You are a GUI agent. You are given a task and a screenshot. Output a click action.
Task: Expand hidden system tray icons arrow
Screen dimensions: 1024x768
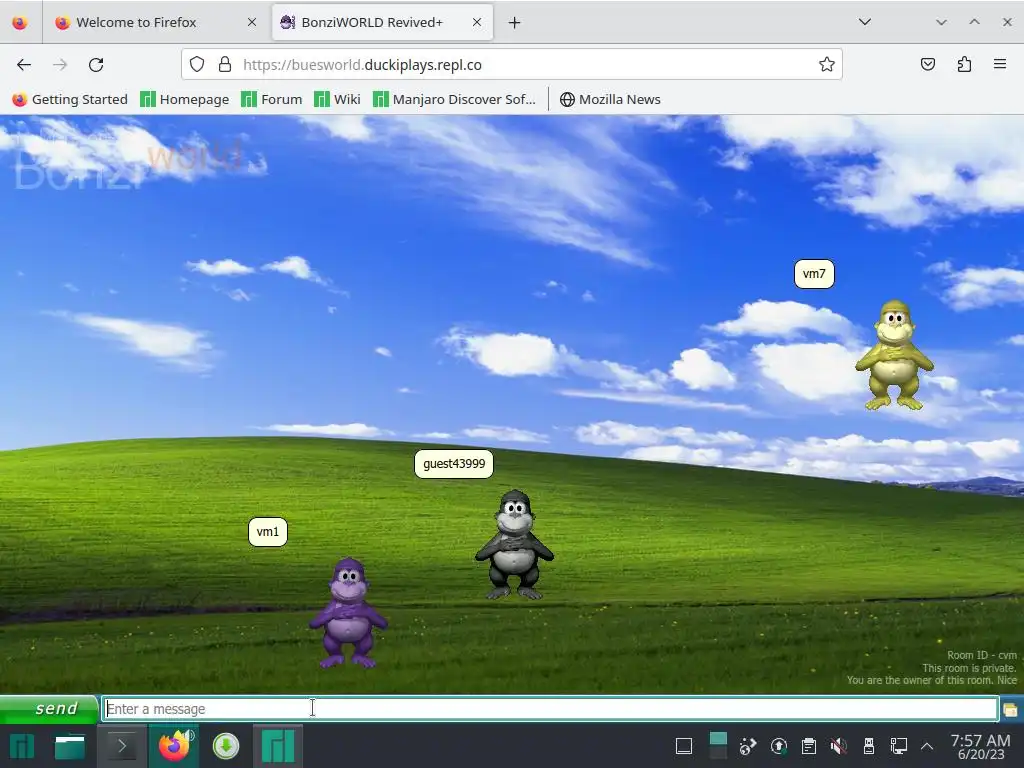[927, 746]
